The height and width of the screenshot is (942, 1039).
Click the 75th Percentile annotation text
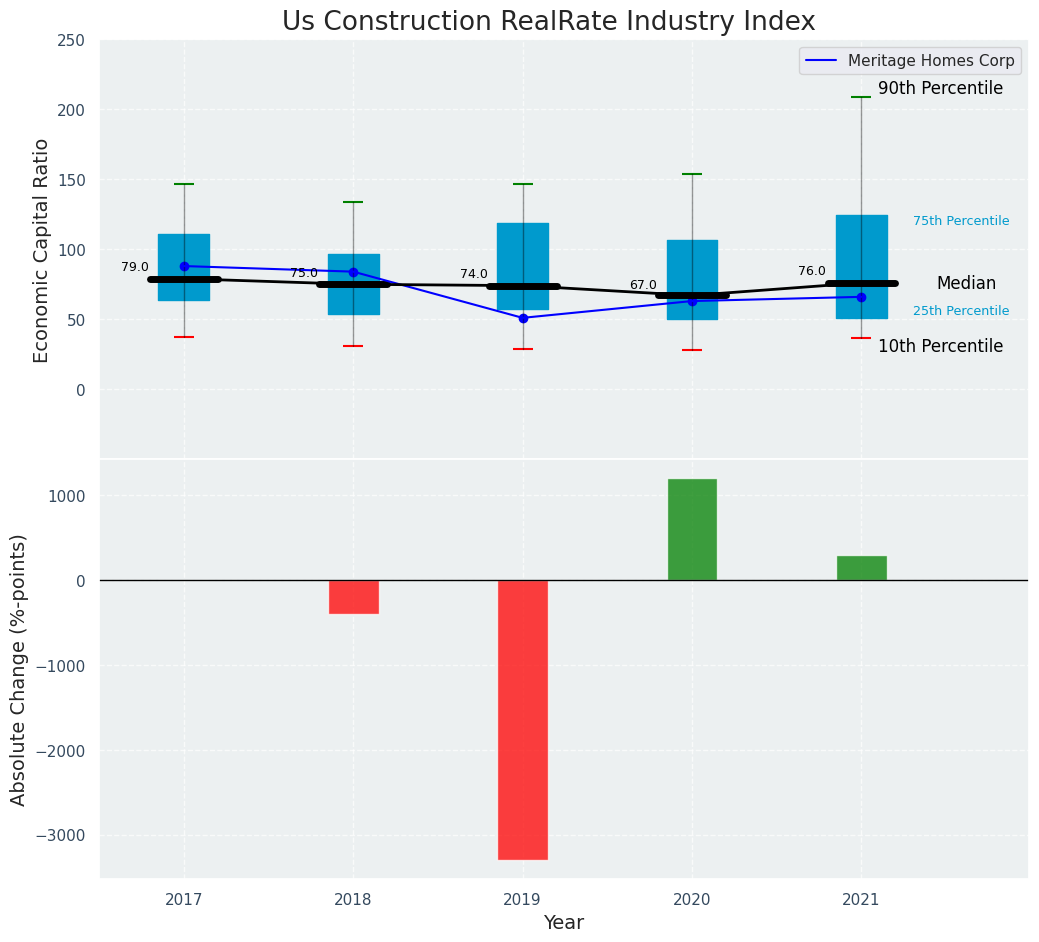961,221
